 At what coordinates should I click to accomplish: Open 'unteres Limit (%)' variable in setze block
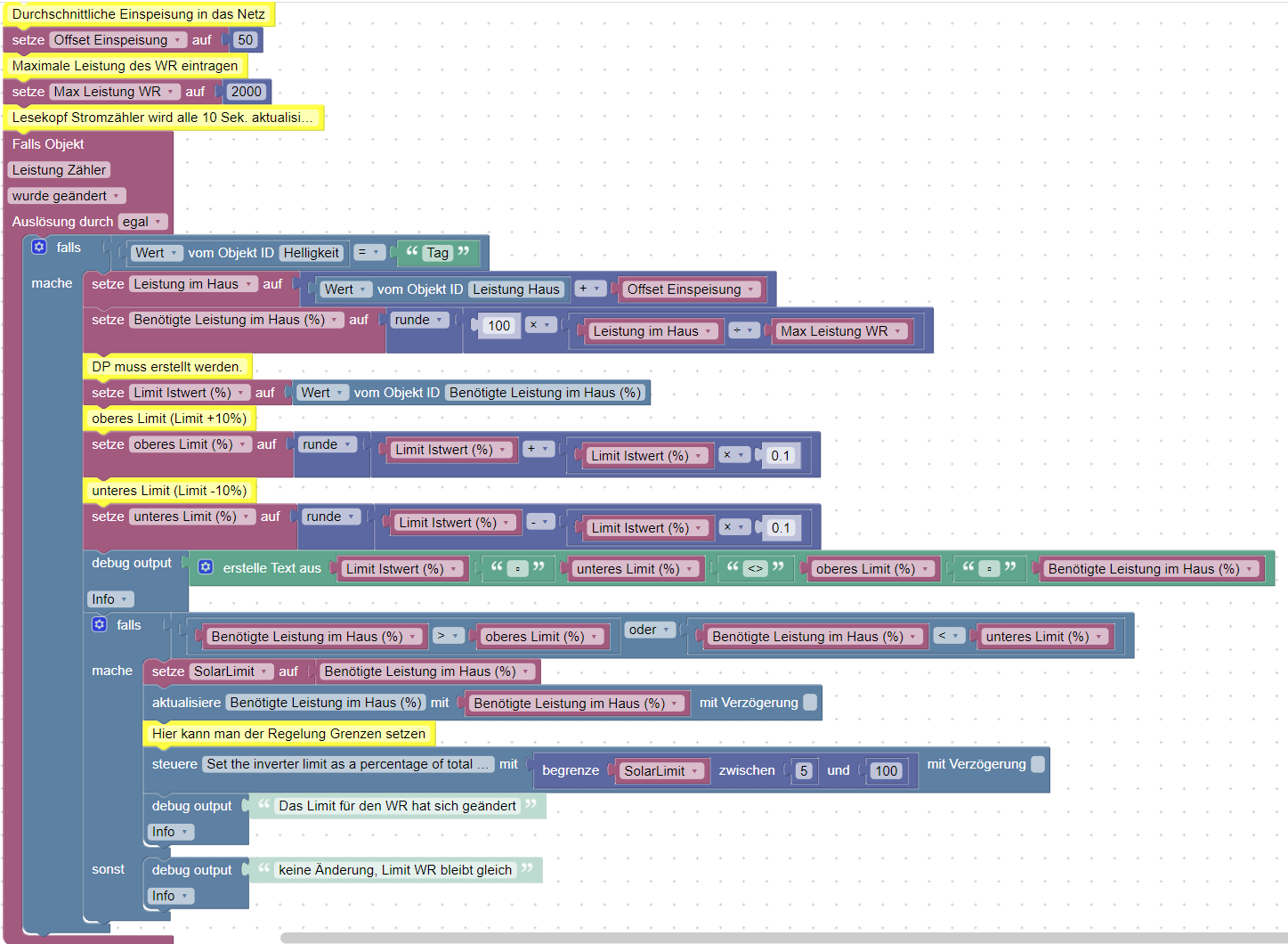pyautogui.click(x=192, y=517)
